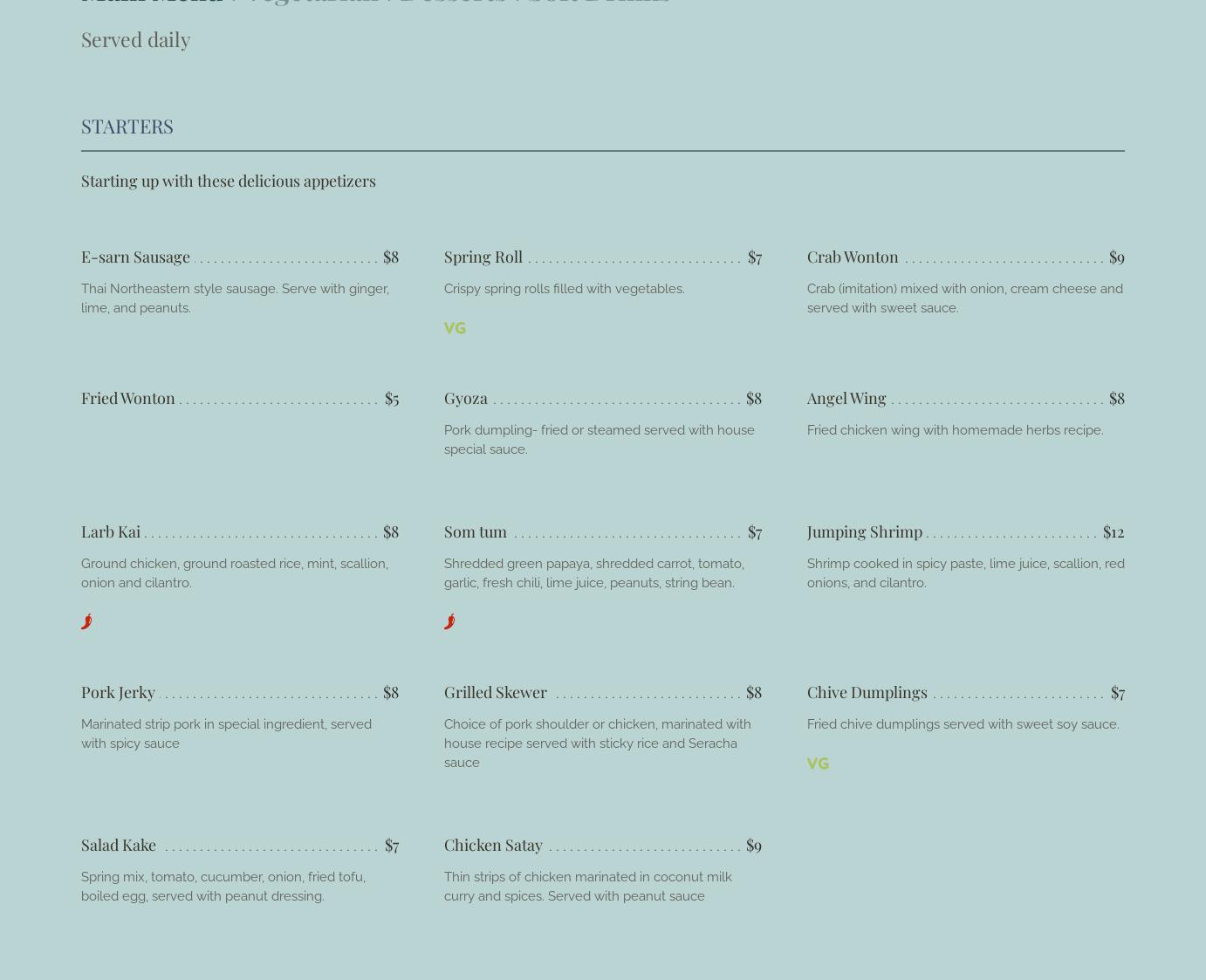
Task: Click the VG icon under Chive Dumplings
Action: pos(818,764)
